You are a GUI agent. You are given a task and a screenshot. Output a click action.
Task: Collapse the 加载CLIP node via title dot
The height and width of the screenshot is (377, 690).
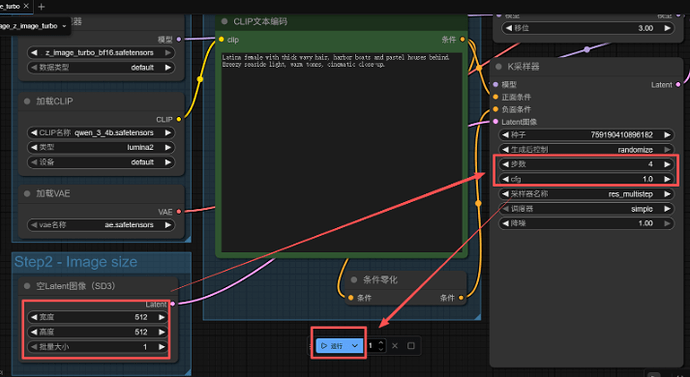27,101
